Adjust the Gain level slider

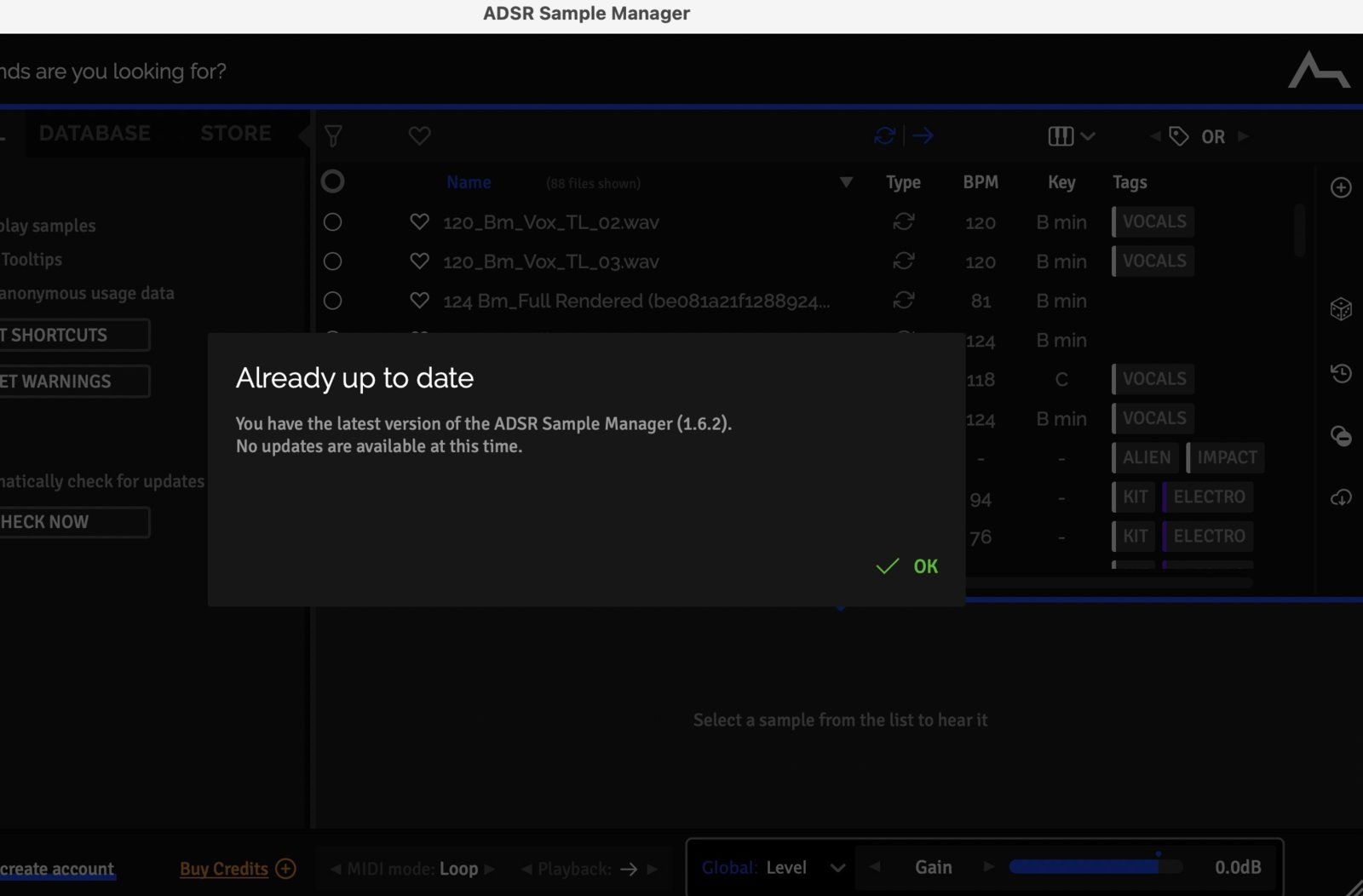(x=1096, y=867)
